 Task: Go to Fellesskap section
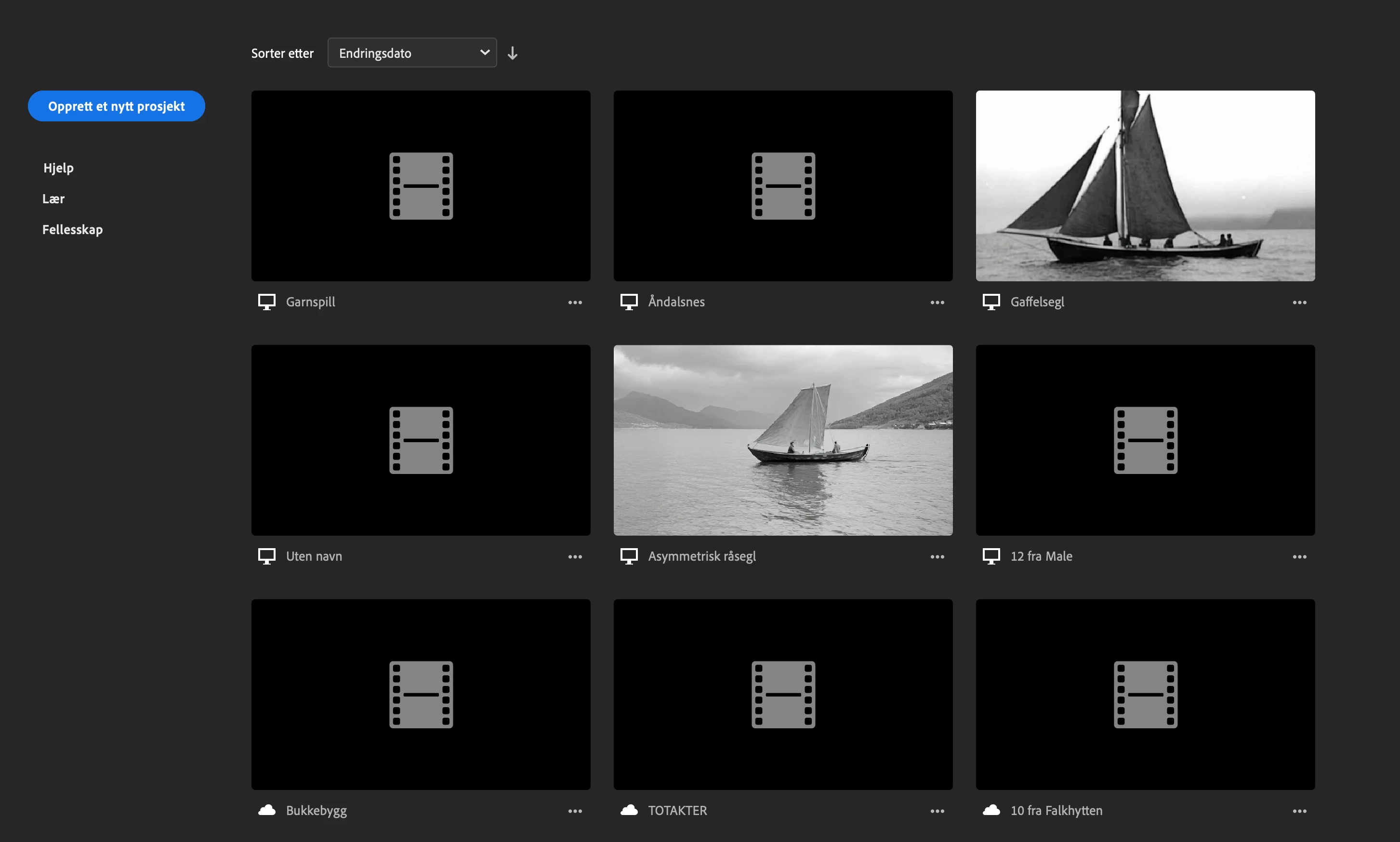click(x=73, y=229)
